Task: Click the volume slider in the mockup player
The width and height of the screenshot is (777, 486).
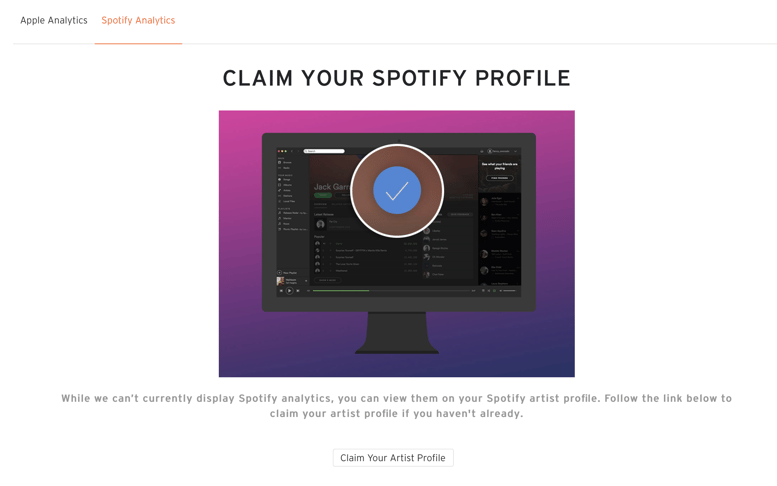Action: pos(509,291)
